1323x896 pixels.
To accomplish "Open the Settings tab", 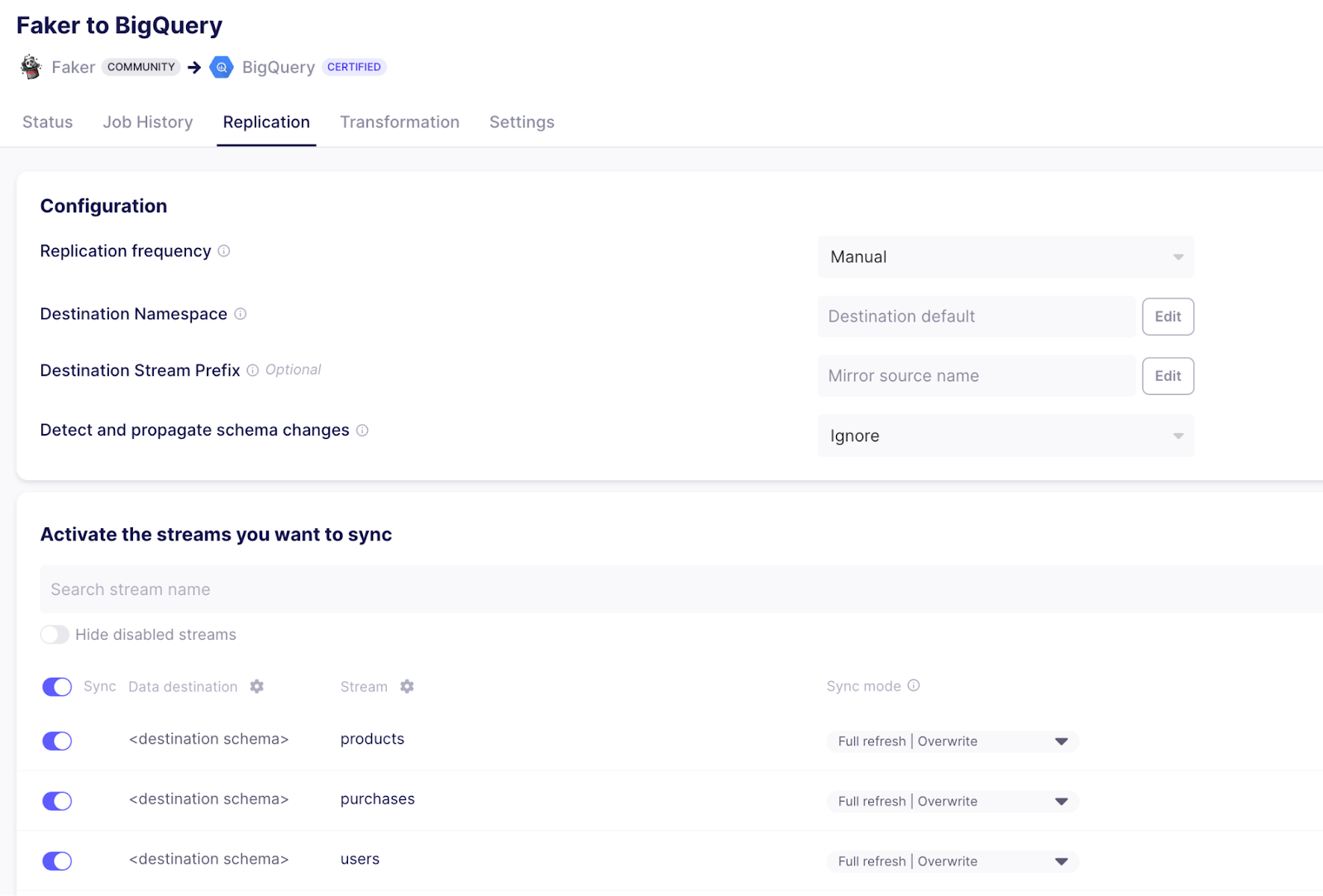I will coord(521,122).
